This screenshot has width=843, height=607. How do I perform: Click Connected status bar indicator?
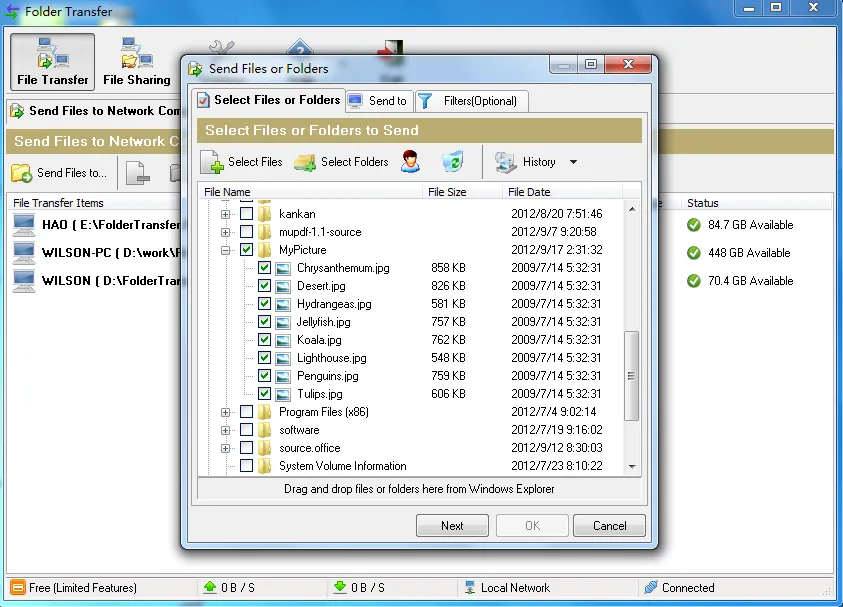(680, 588)
